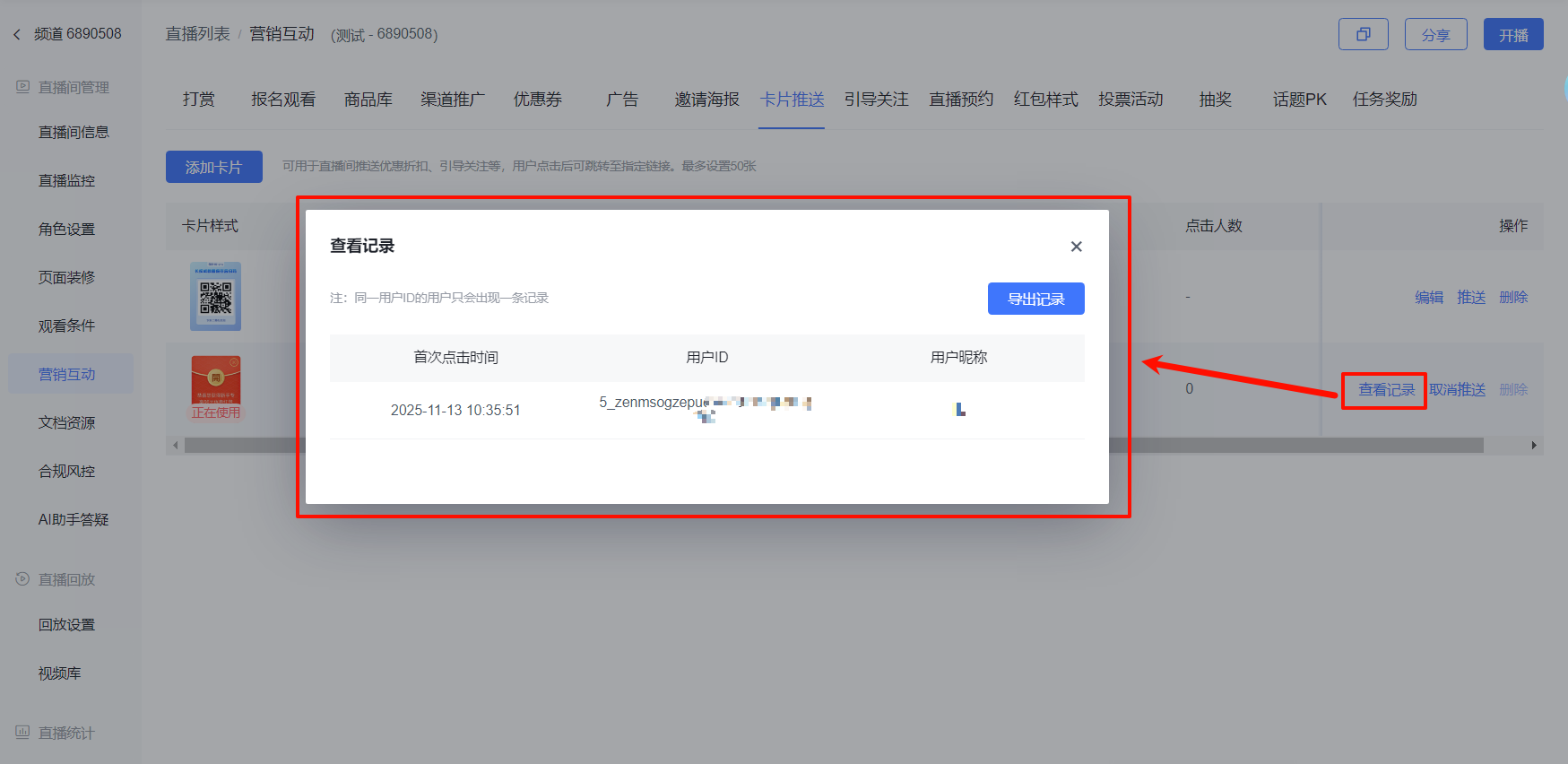Open AI助手答疑 in the sidebar
Viewport: 1568px width, 764px height.
click(74, 519)
